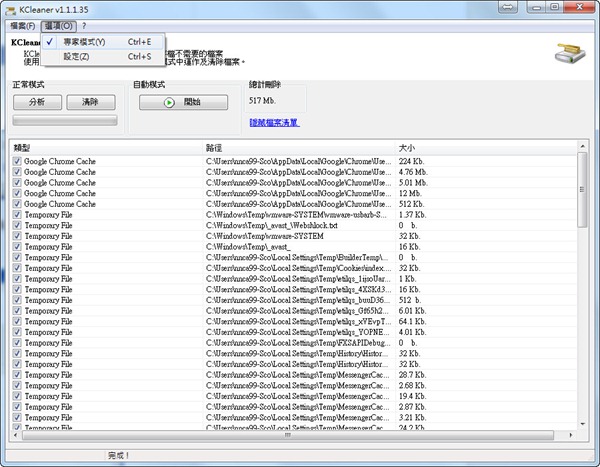Click the horizontal scrollbar thumb
The image size is (600, 467).
click(288, 435)
